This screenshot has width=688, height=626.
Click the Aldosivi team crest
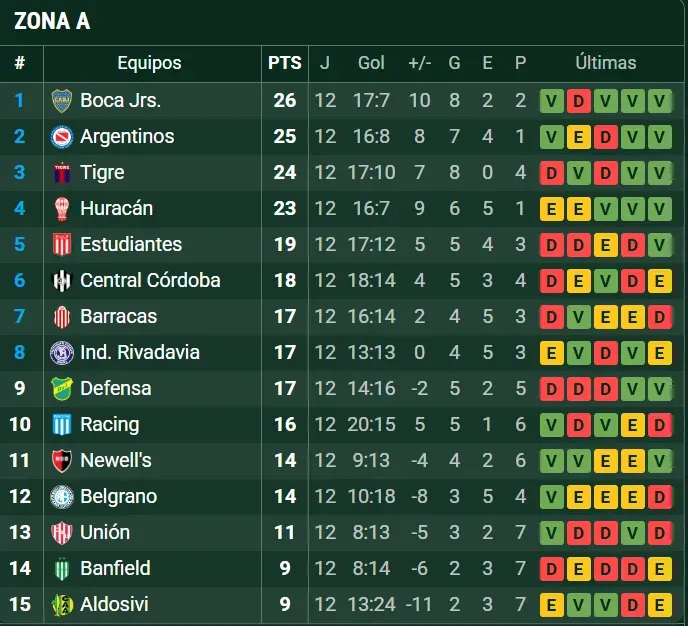click(x=62, y=604)
